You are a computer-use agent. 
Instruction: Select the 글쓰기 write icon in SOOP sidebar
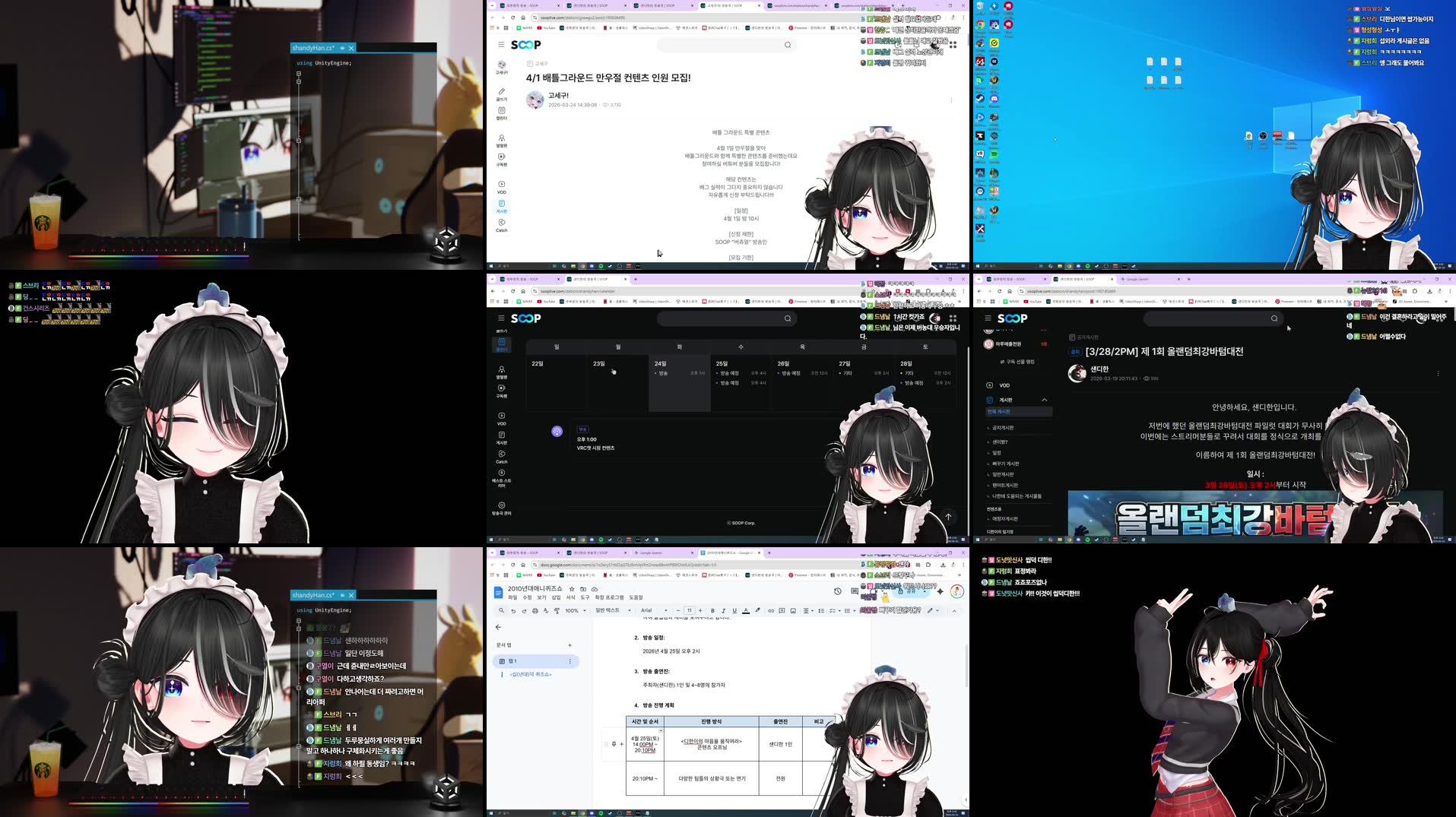click(x=501, y=90)
